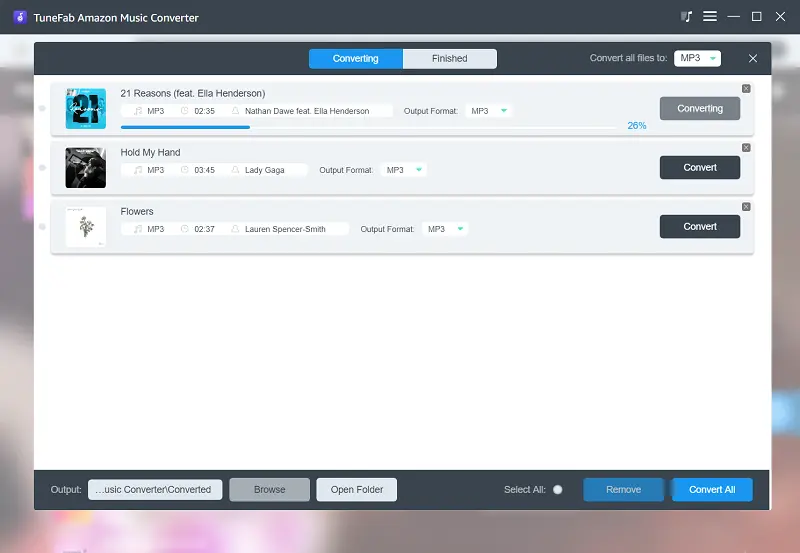
Task: Switch to the Converting tab
Action: [x=356, y=59]
